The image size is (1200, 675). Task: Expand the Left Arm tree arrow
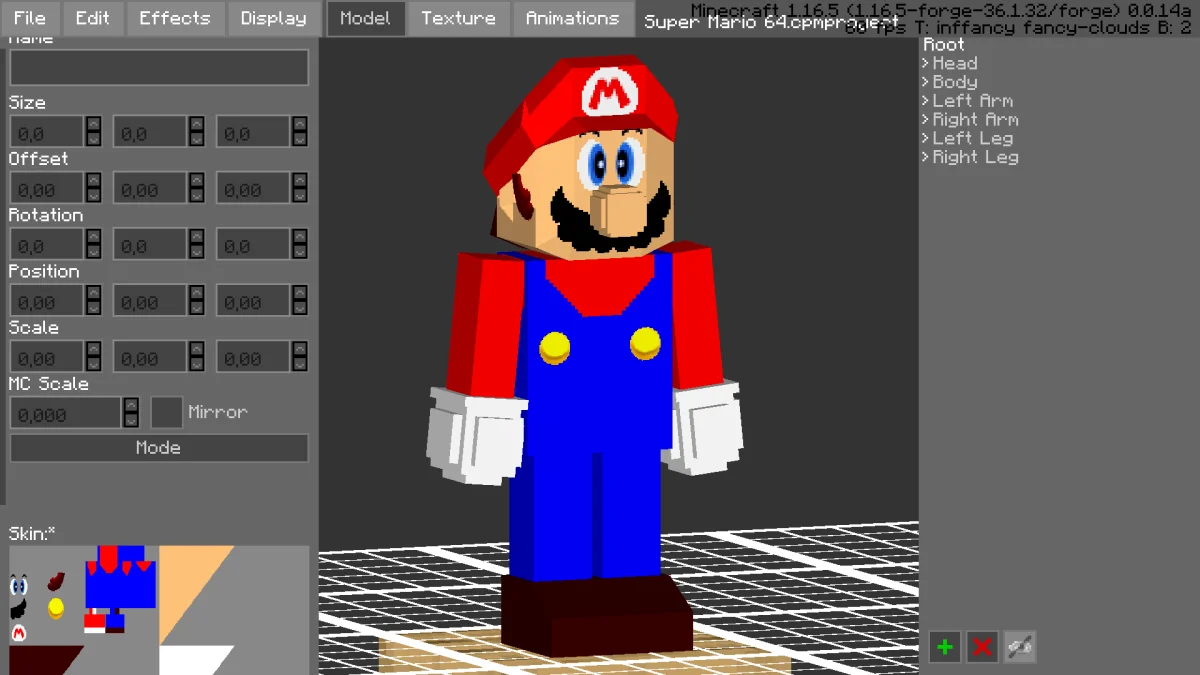click(925, 101)
